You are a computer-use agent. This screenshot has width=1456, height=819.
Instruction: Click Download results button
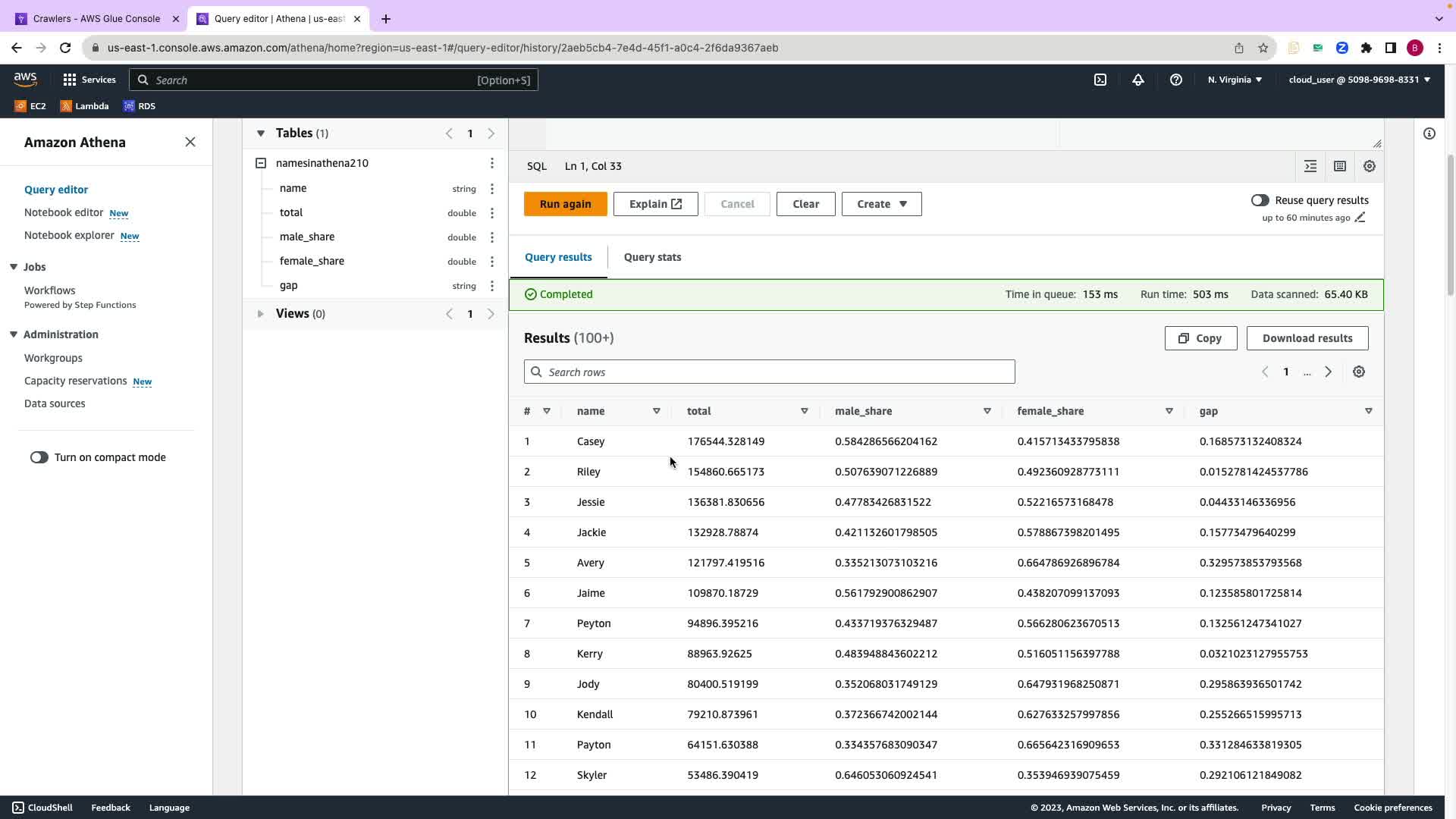click(1307, 338)
